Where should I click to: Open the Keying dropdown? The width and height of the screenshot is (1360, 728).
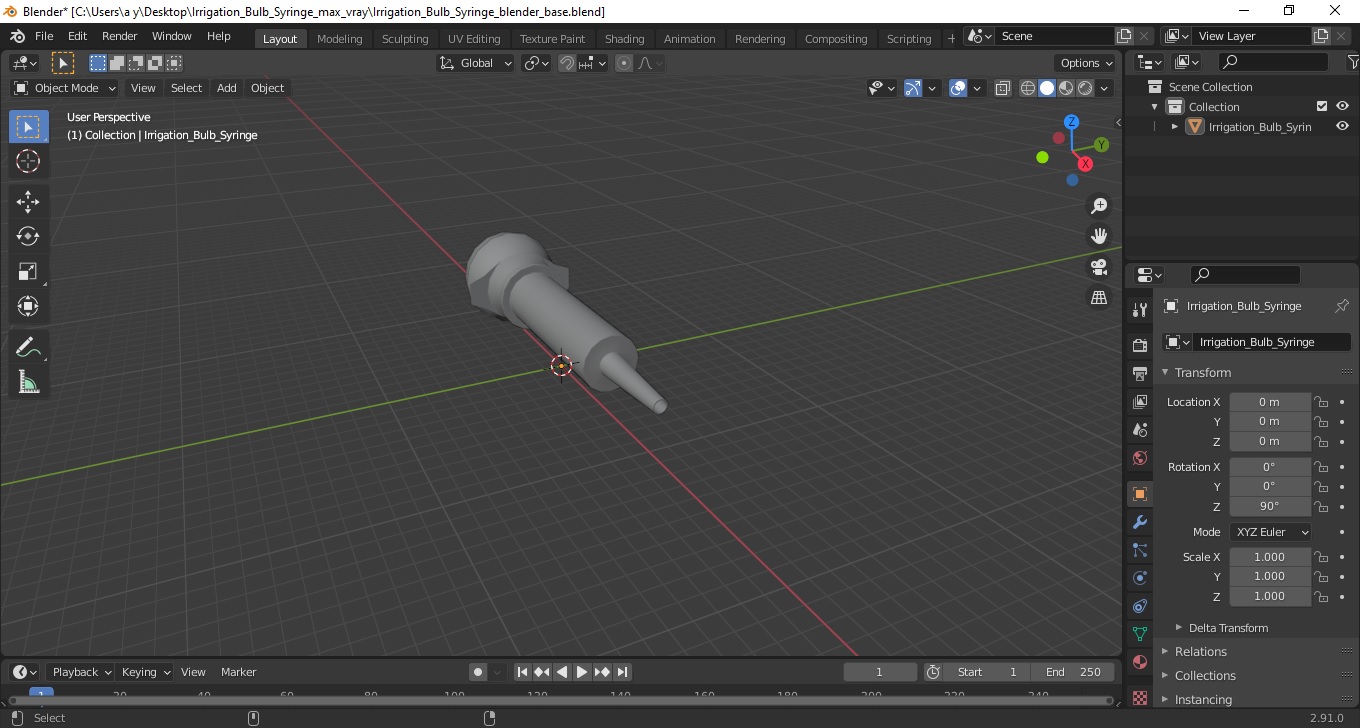point(145,672)
